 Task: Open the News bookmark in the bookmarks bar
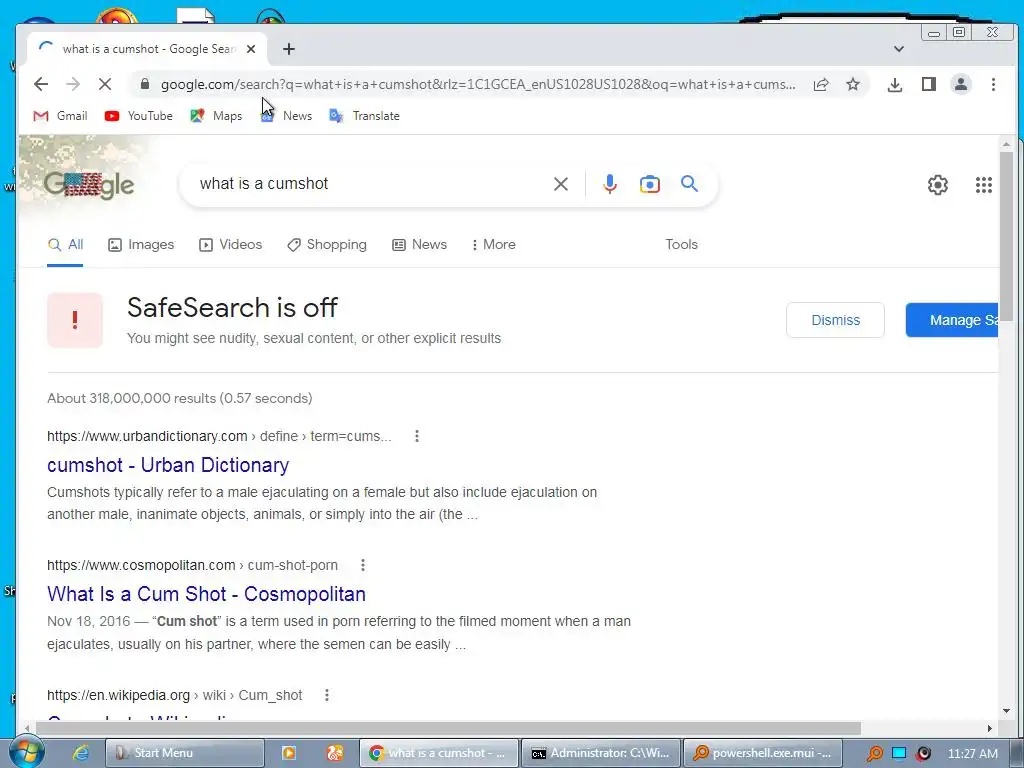286,116
